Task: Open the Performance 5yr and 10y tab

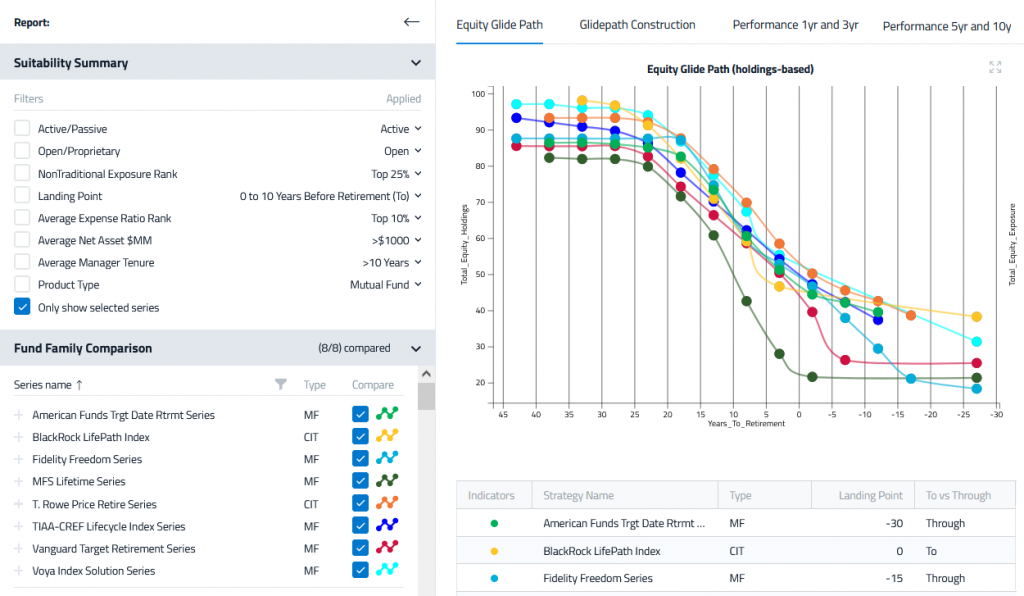Action: click(947, 26)
